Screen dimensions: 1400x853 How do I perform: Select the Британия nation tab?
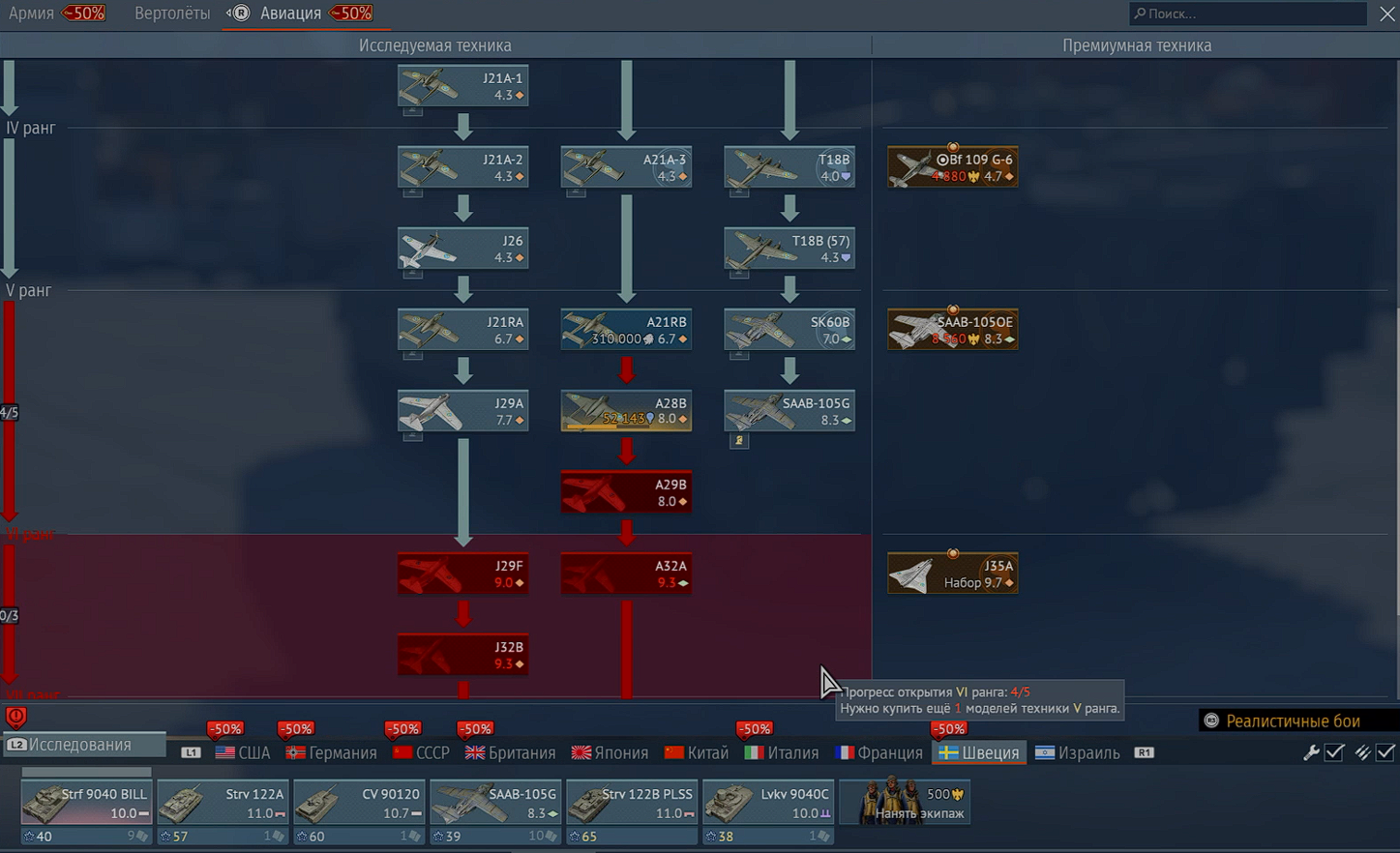click(511, 752)
